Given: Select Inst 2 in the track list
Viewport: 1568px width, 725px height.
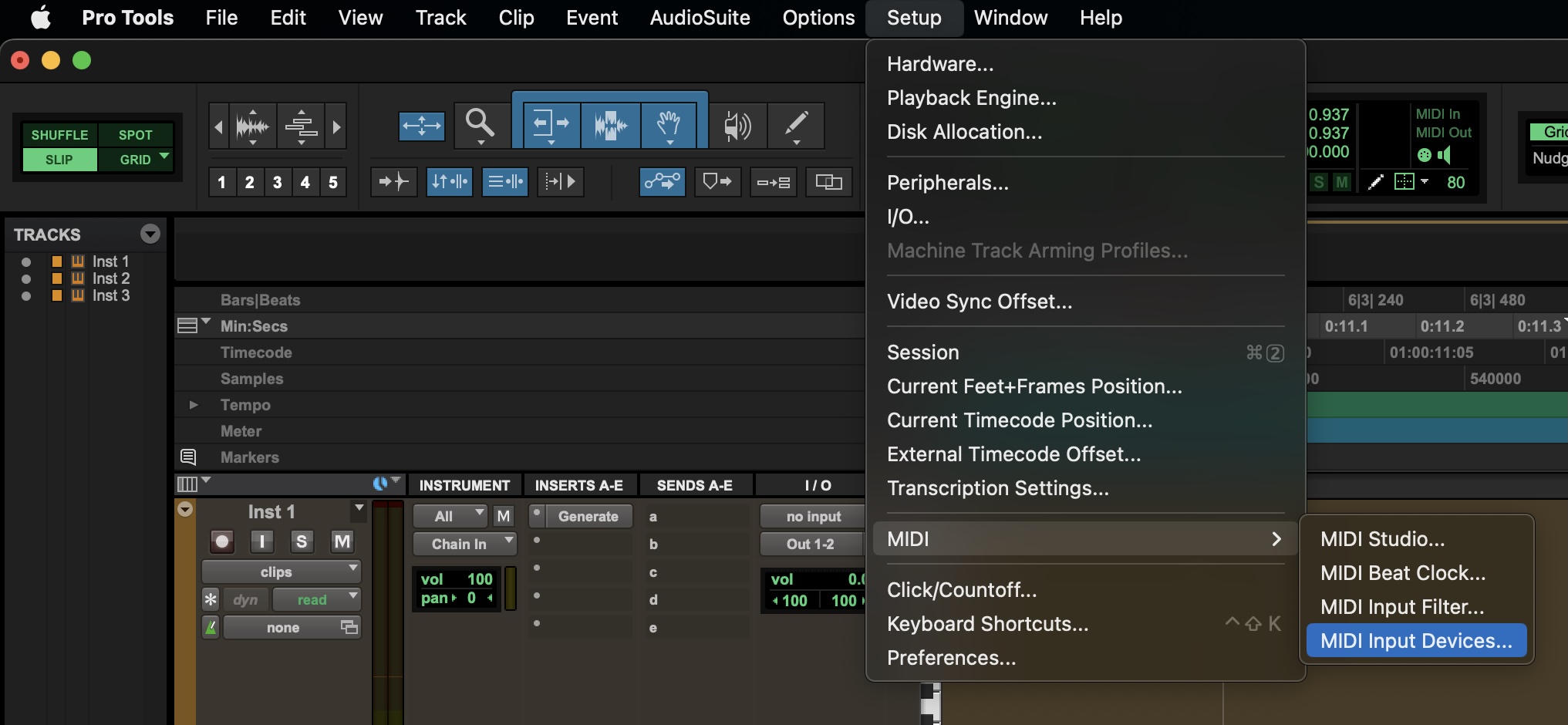Looking at the screenshot, I should (110, 278).
